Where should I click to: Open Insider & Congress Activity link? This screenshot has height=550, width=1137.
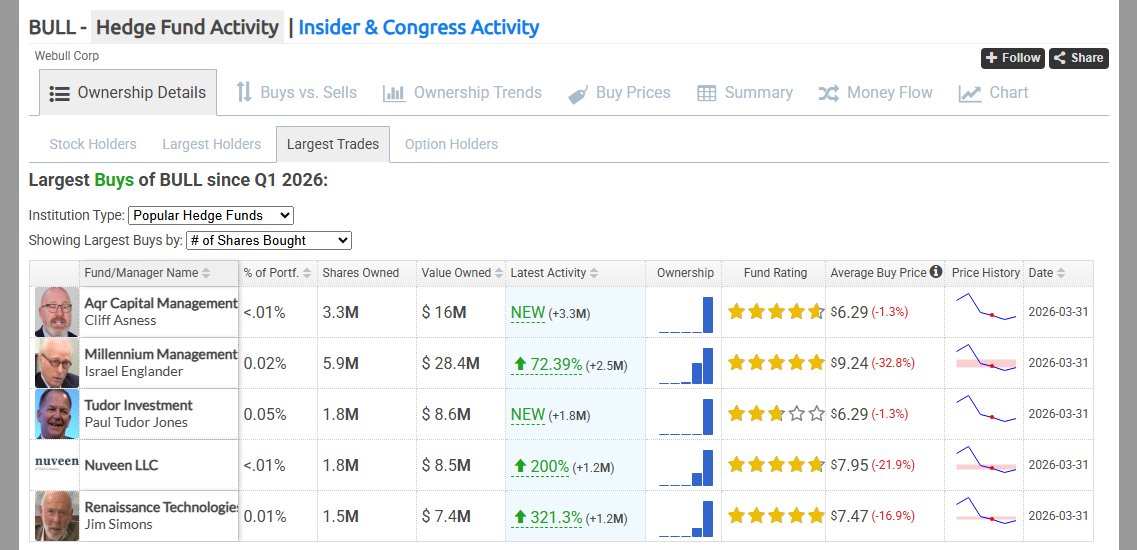[419, 28]
